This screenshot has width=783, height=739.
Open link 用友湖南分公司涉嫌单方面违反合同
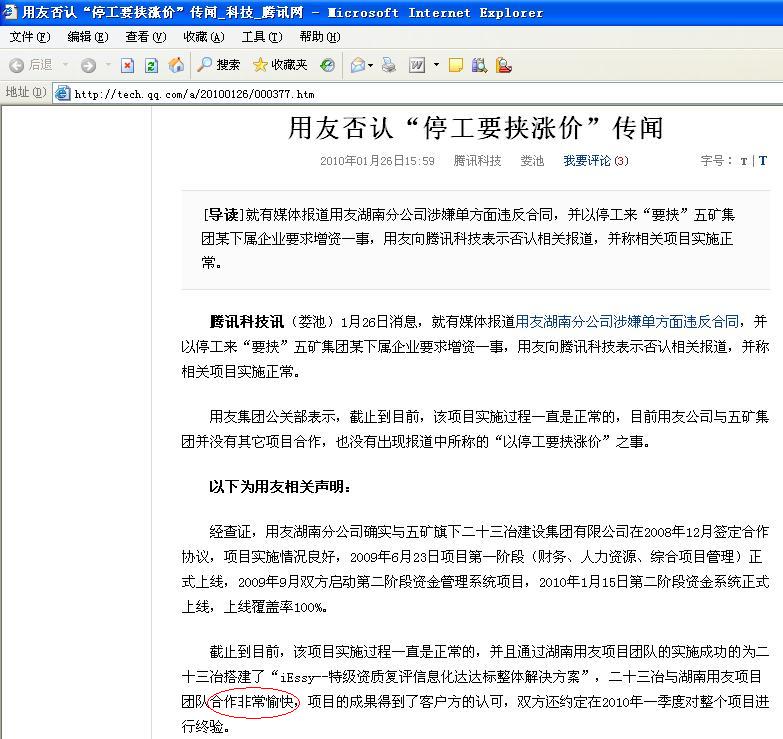pos(627,322)
